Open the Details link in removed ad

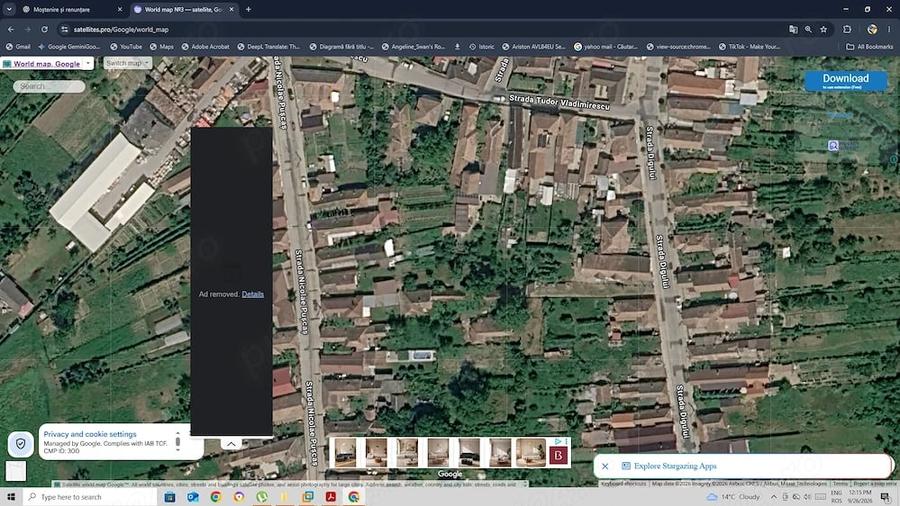coord(253,294)
